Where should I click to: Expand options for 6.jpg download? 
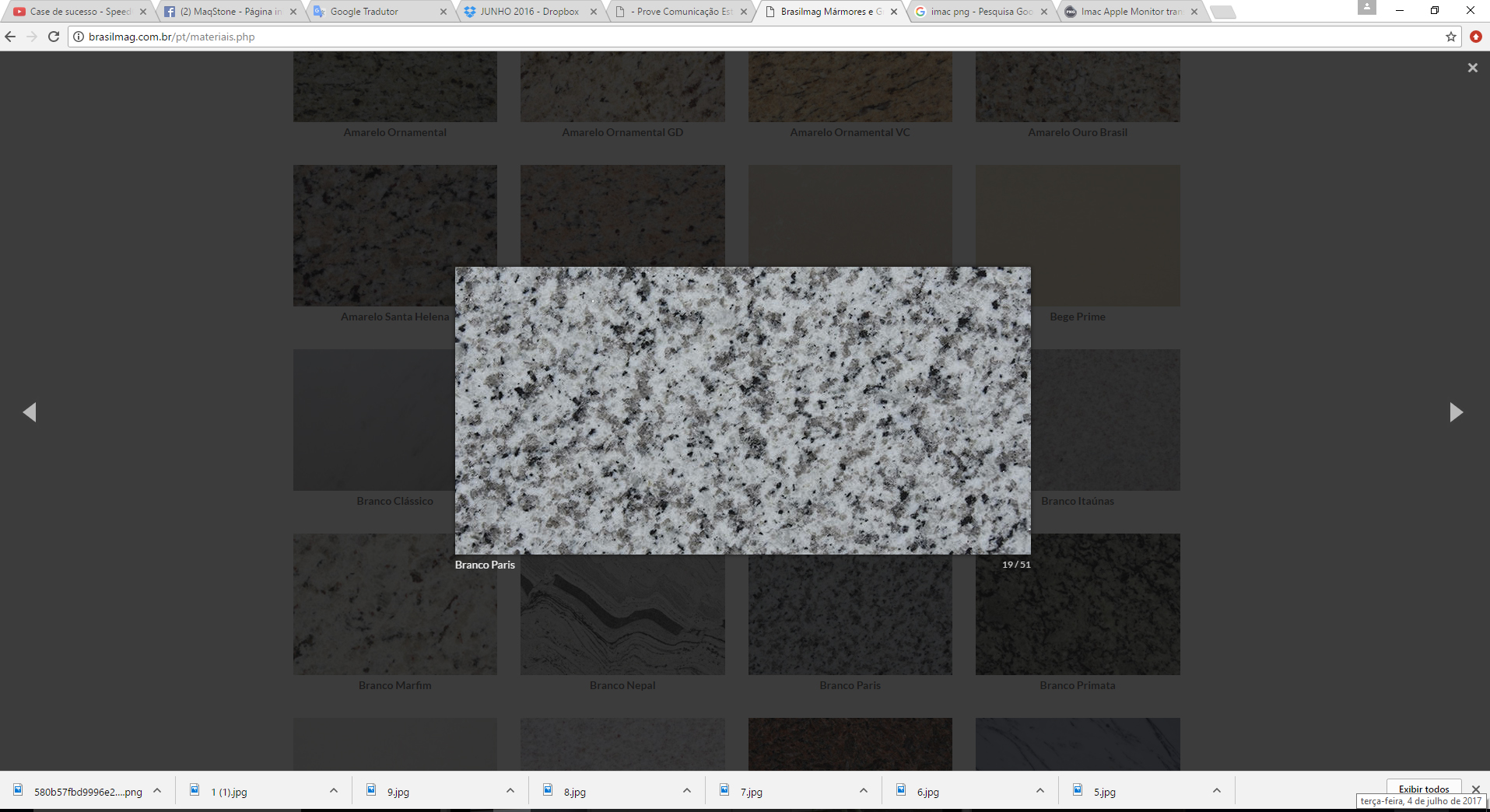coord(1040,791)
